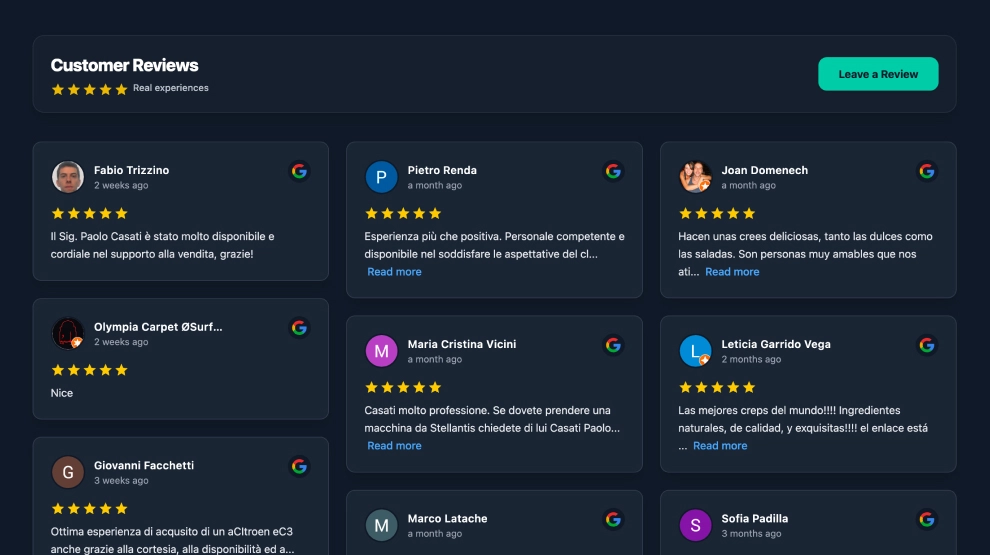View Maria Cristina Vicini's M avatar
990x555 pixels.
click(x=381, y=351)
